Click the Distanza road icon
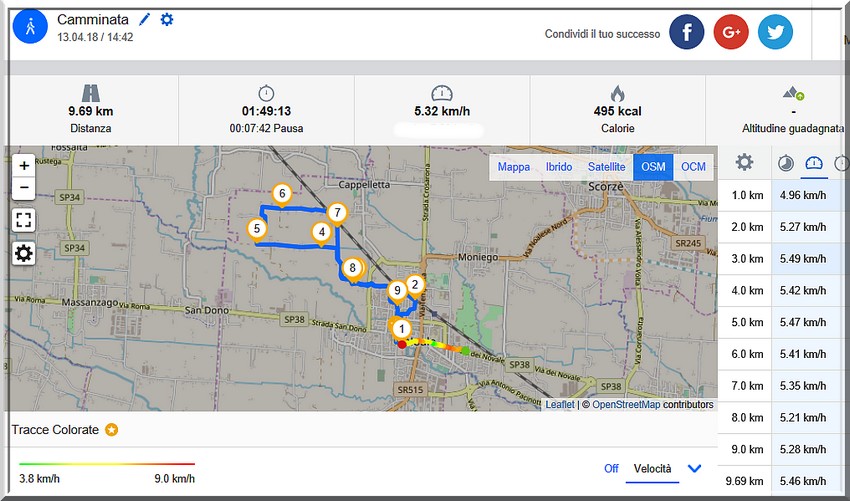 coord(91,93)
